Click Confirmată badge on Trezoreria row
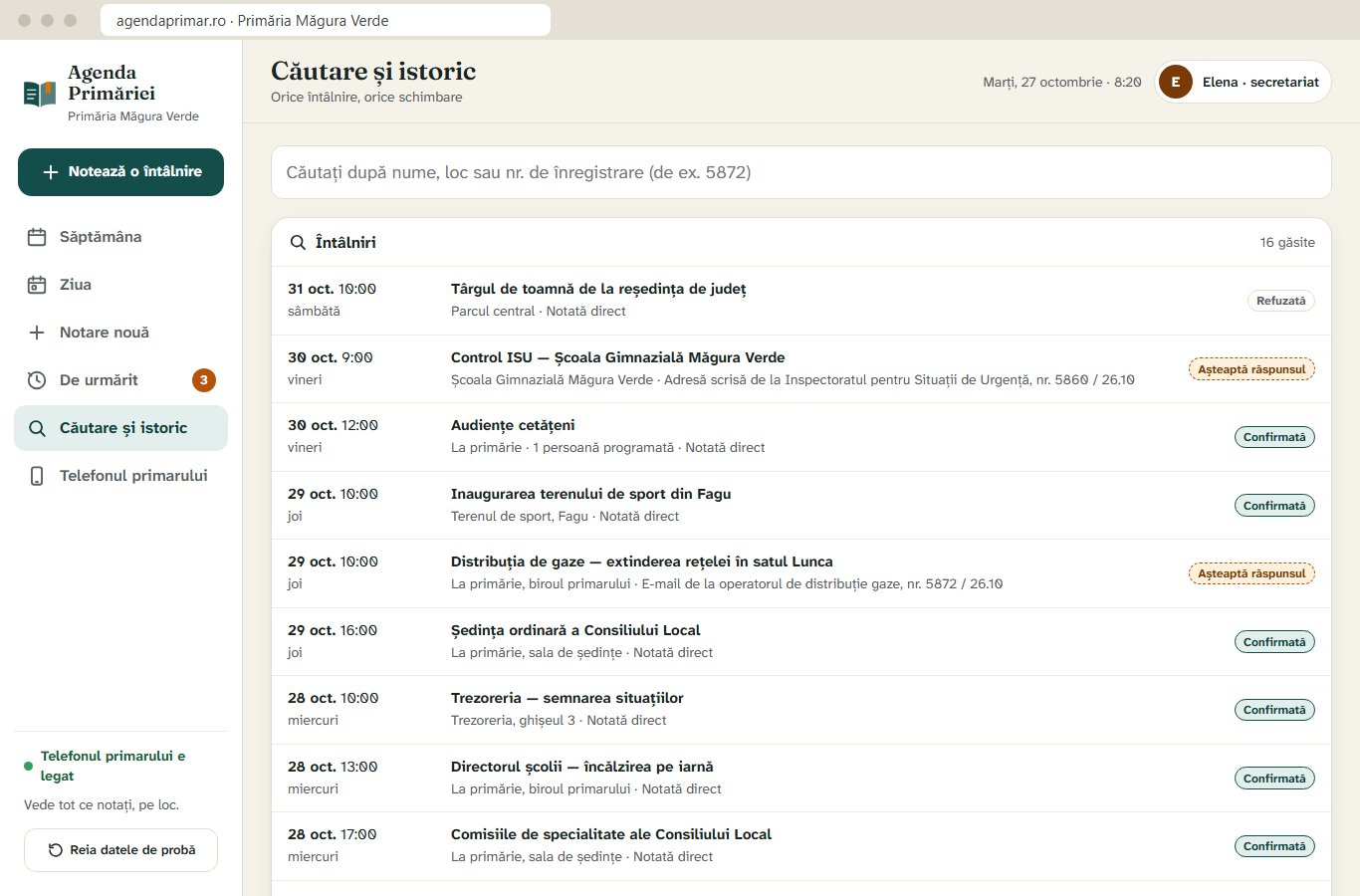1360x896 pixels. point(1274,710)
